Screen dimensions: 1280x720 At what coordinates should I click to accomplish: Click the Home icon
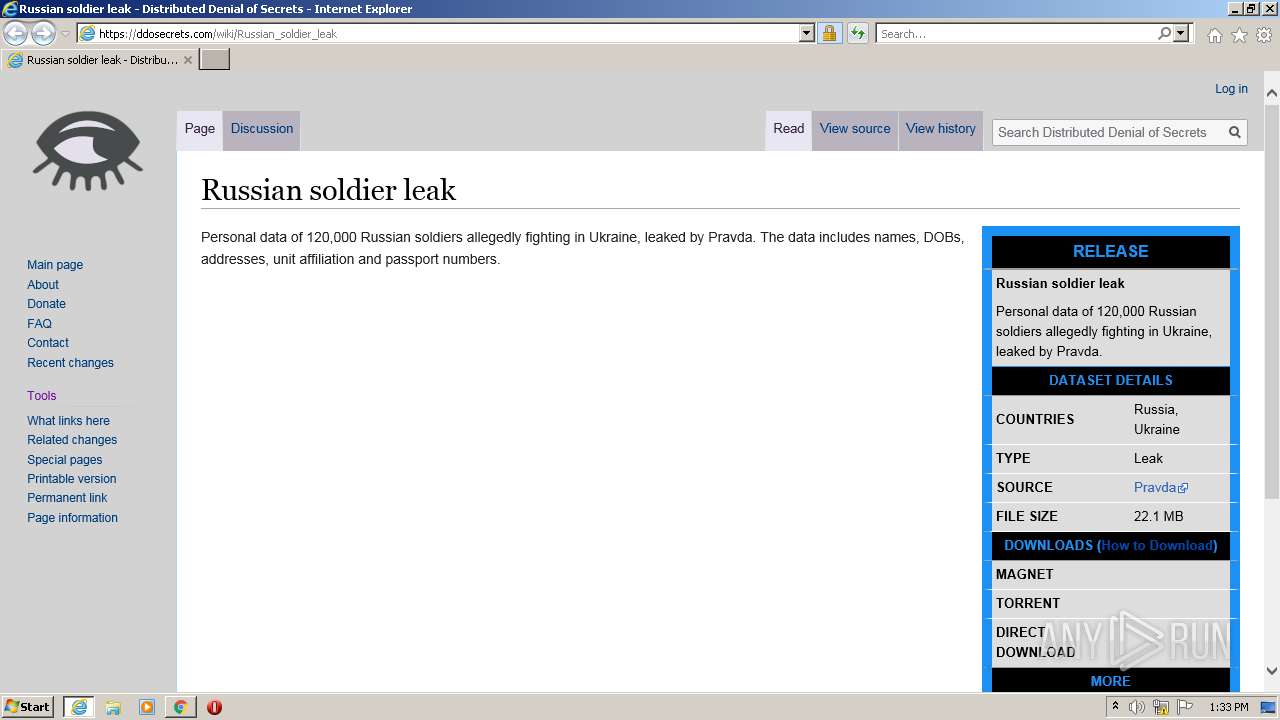coord(1214,35)
